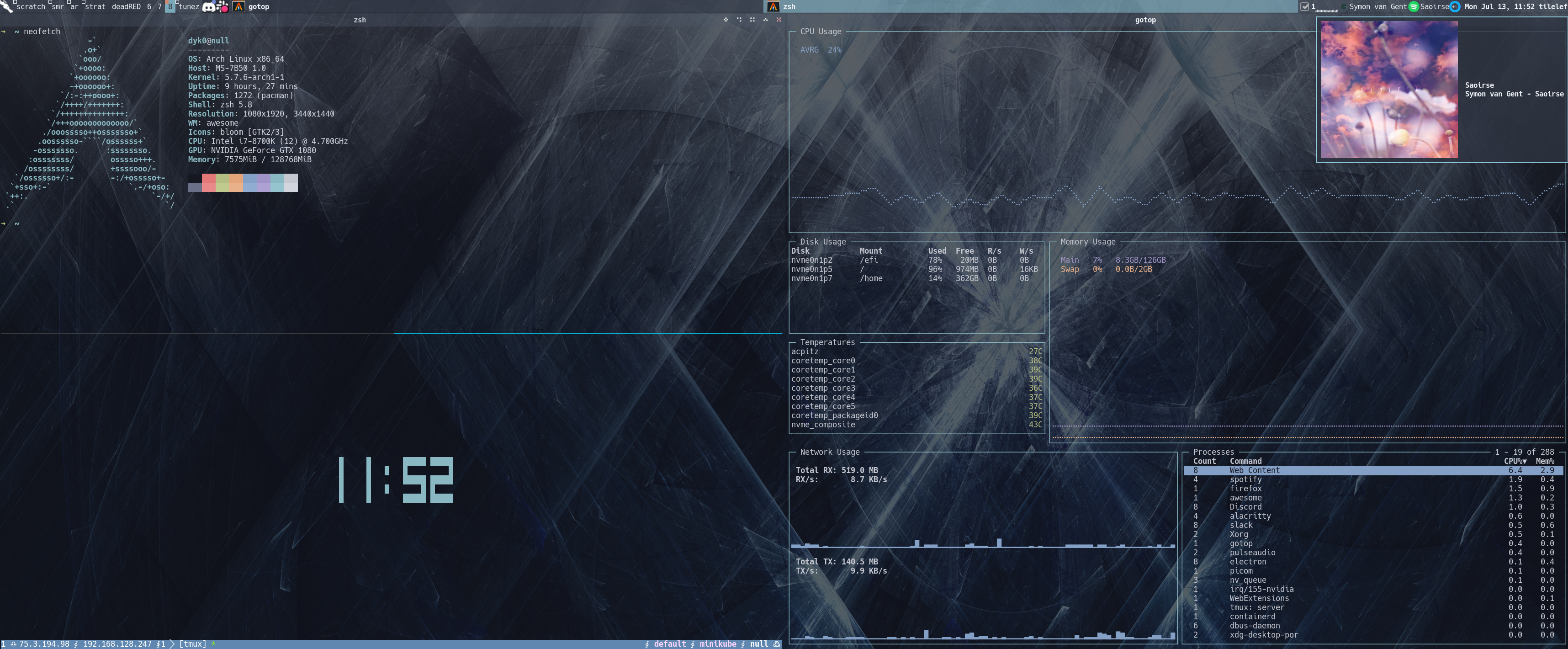
Task: Switch to the deadRED tag
Action: (x=126, y=7)
